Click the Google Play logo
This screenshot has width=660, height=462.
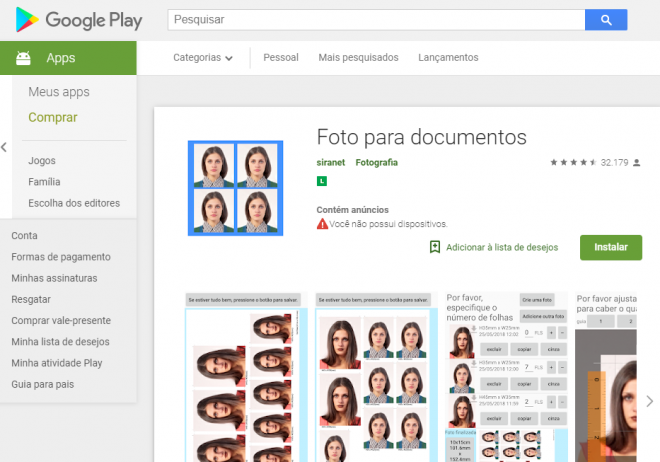click(x=79, y=20)
